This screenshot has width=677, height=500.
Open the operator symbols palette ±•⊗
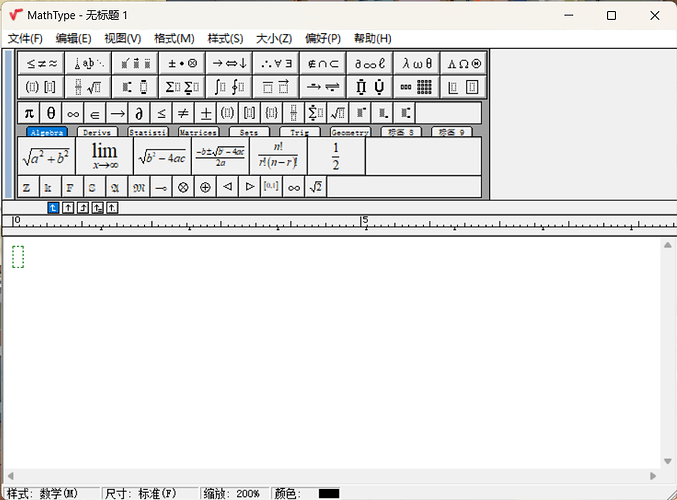pos(182,63)
